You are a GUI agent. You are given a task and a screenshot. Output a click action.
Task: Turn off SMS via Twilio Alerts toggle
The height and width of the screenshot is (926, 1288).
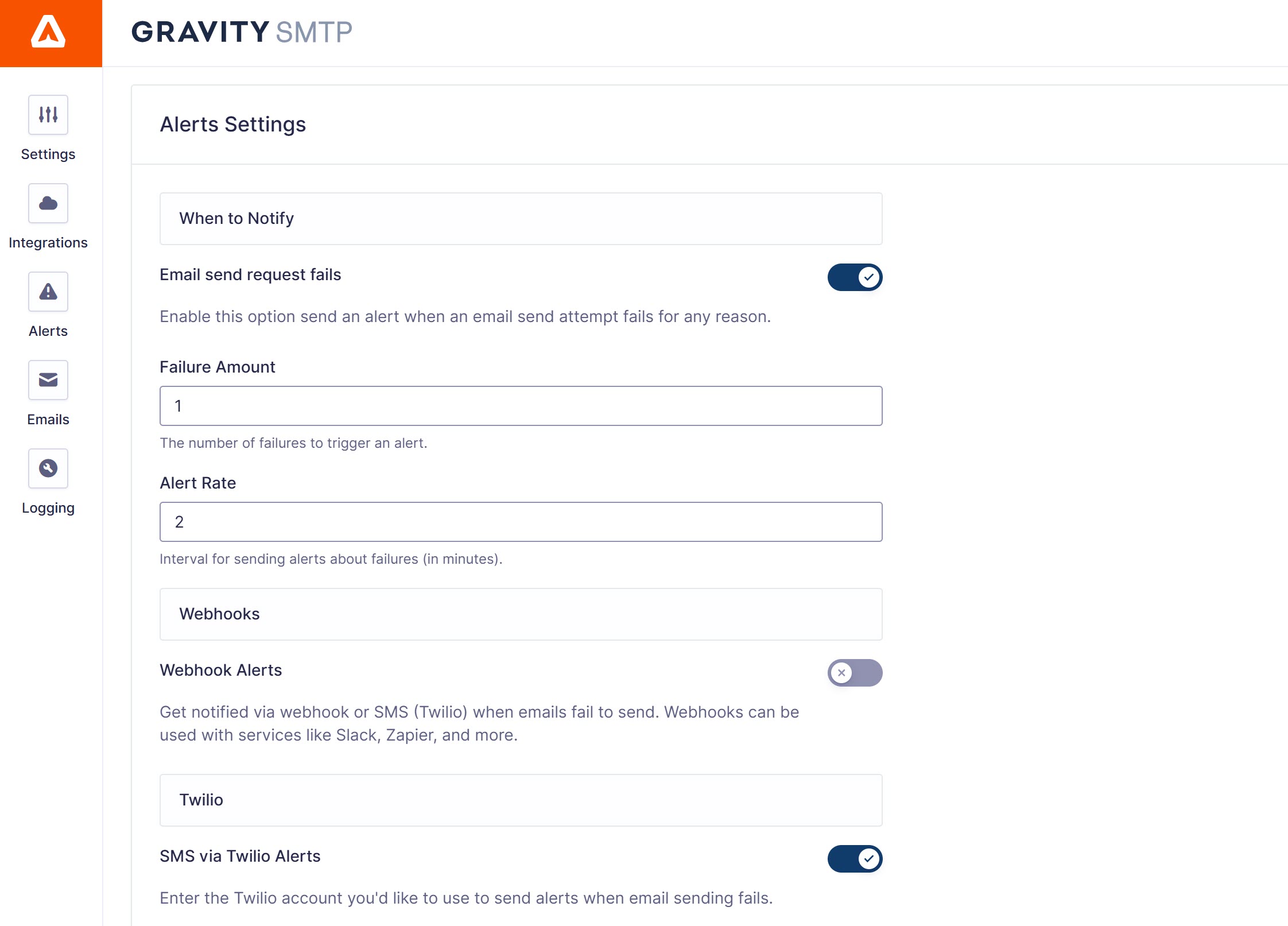pyautogui.click(x=855, y=859)
